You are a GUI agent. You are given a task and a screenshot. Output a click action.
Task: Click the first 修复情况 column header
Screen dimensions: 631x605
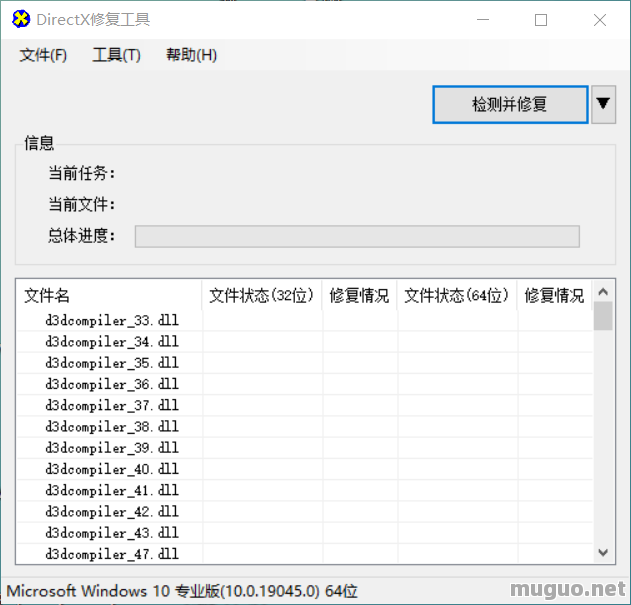pos(359,295)
